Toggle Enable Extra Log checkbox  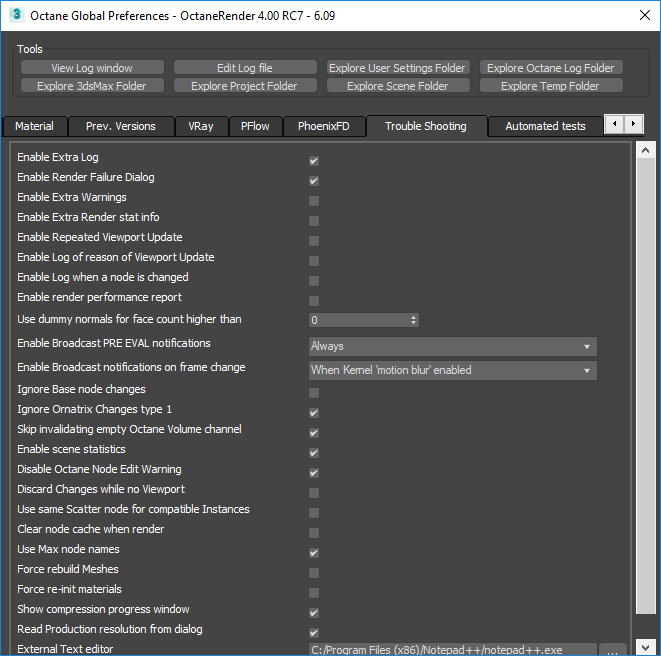coord(314,161)
